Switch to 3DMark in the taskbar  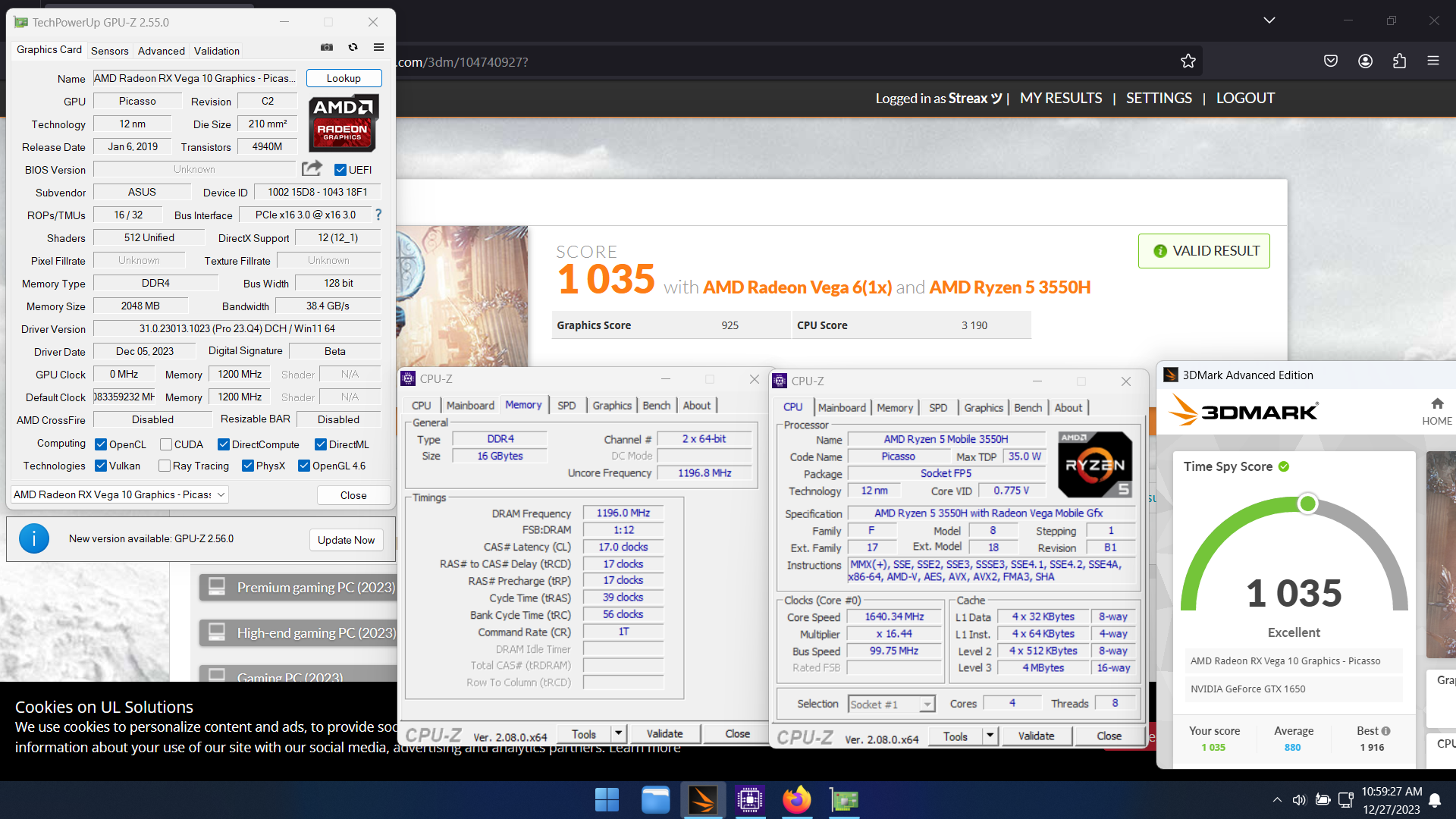[x=703, y=800]
